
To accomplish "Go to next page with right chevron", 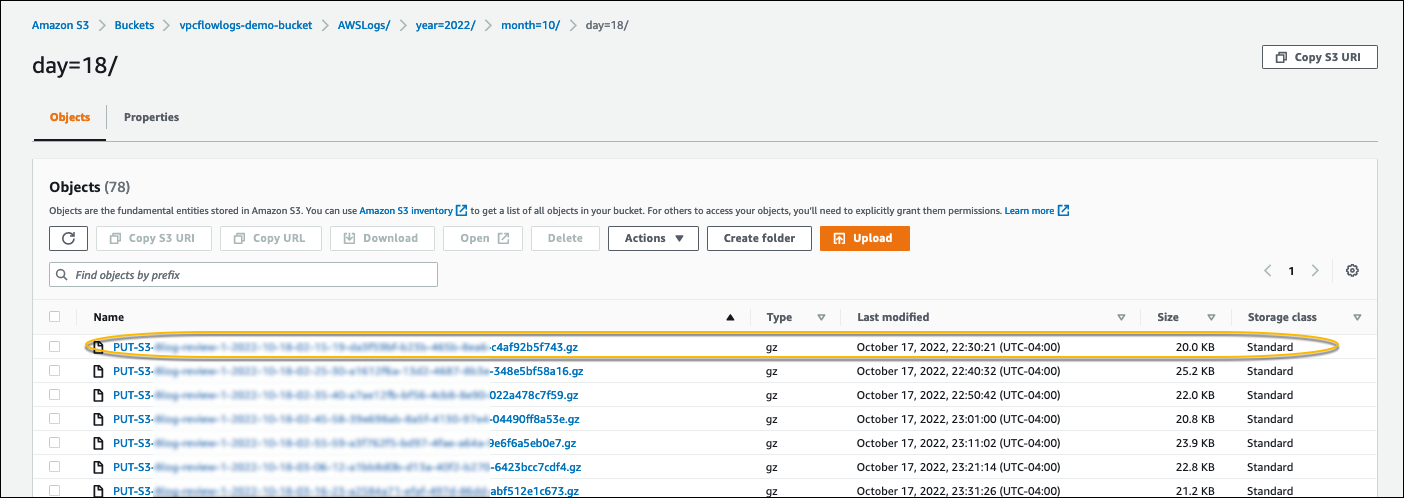I will [x=1315, y=271].
